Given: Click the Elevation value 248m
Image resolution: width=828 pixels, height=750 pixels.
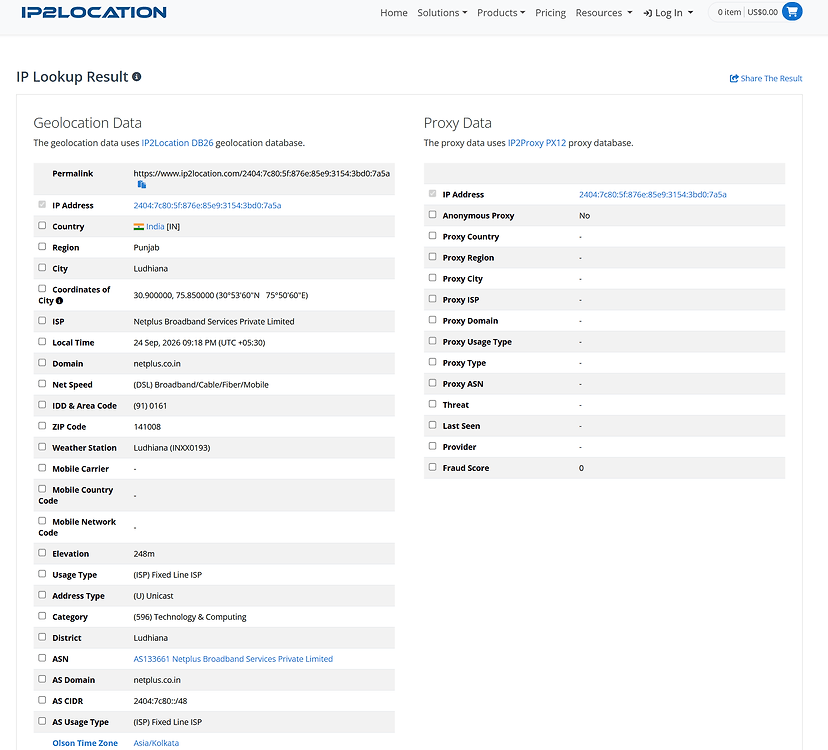Looking at the screenshot, I should coord(144,554).
